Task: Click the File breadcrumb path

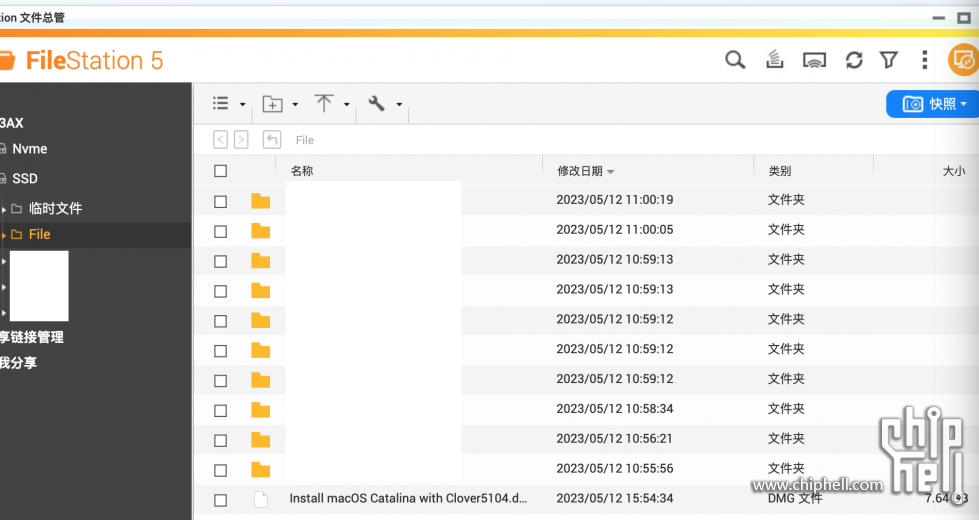Action: (x=305, y=140)
